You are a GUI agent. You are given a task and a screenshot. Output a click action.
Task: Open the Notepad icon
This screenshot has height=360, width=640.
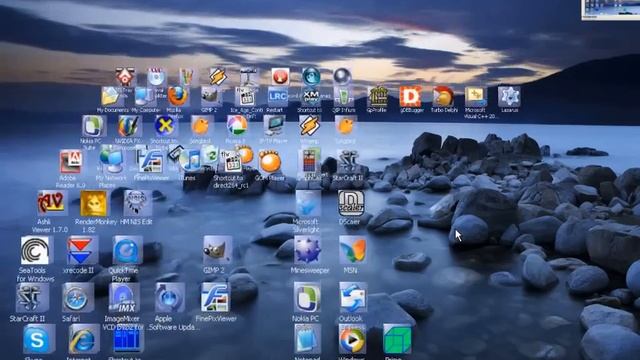pos(307,340)
